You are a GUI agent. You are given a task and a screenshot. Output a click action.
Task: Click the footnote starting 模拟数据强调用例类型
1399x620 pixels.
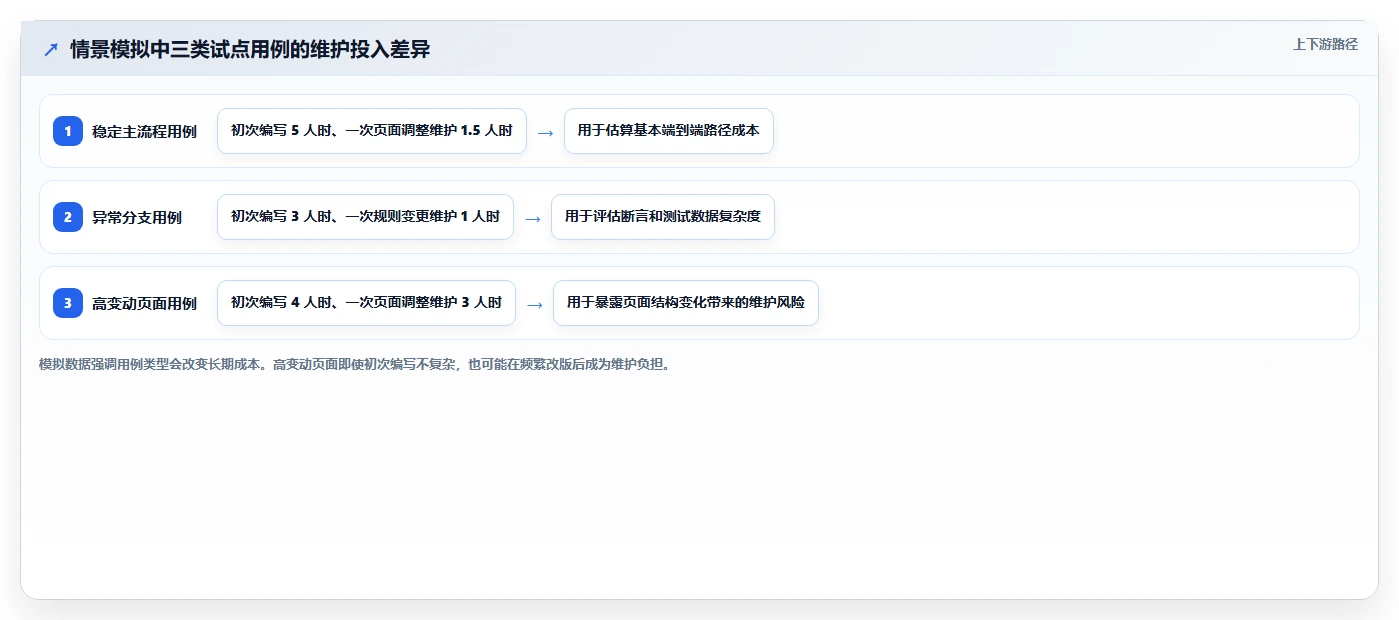(356, 364)
